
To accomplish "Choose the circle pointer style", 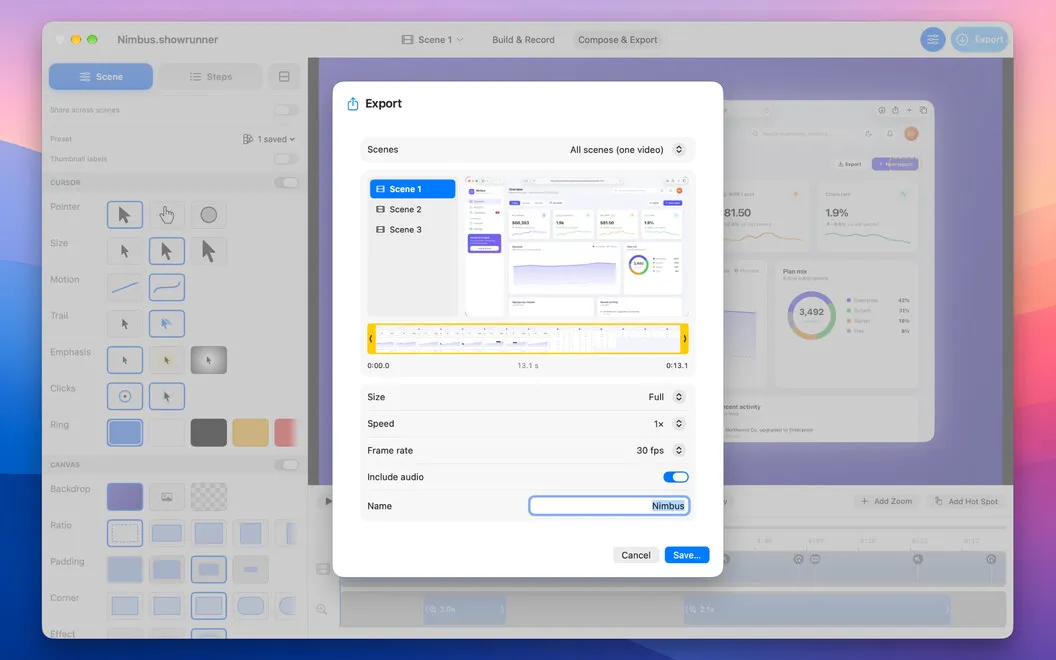I will 209,215.
